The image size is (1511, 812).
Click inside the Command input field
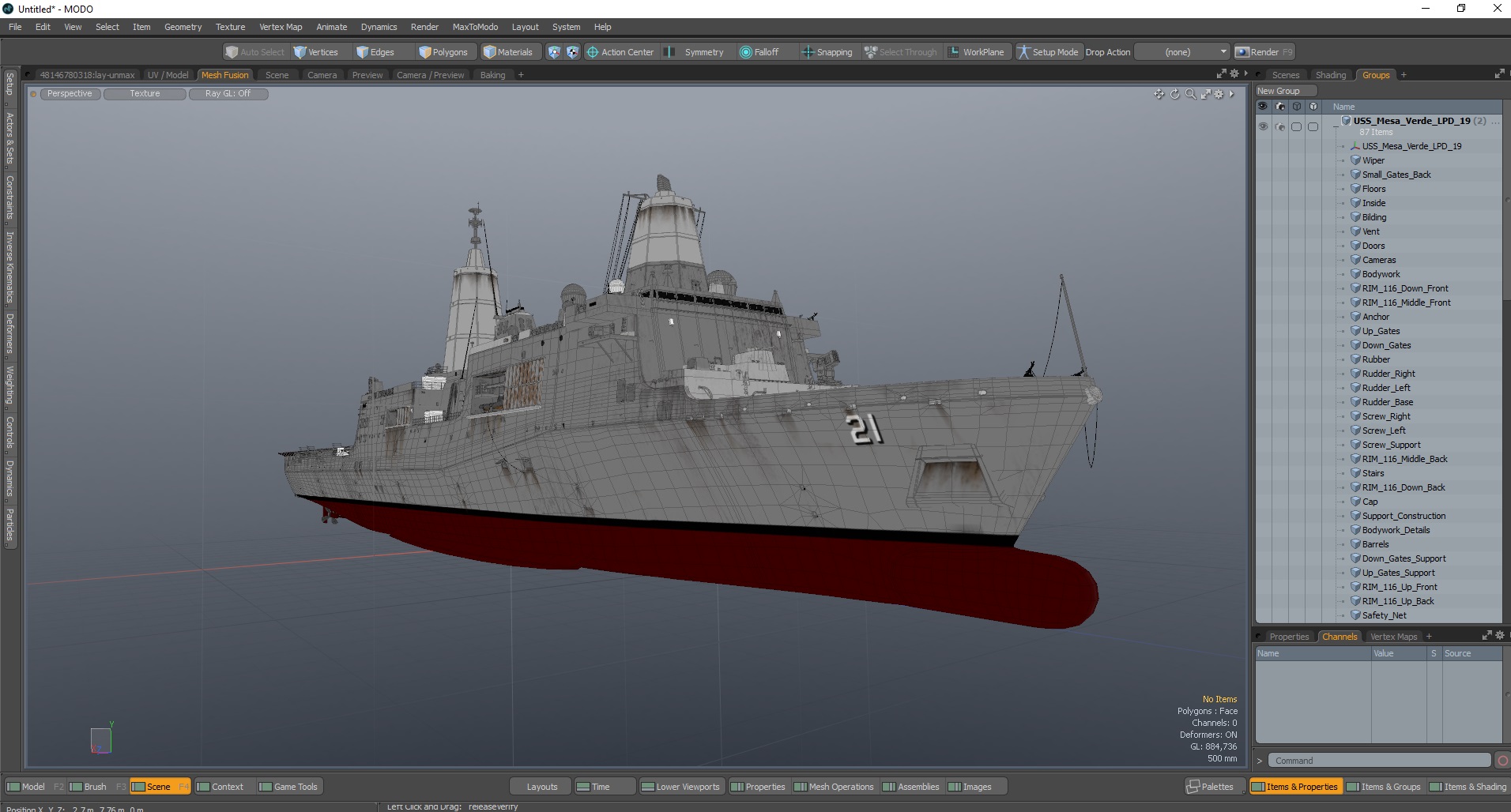point(1379,761)
